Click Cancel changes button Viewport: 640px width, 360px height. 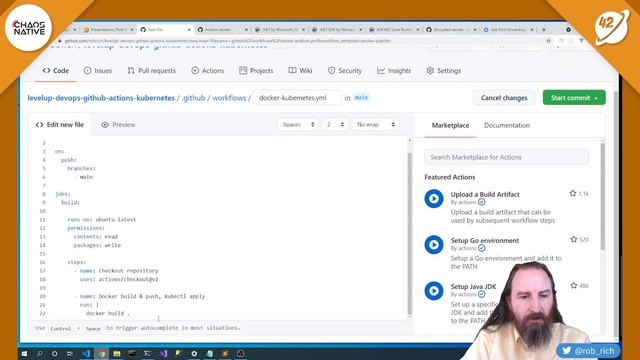504,98
